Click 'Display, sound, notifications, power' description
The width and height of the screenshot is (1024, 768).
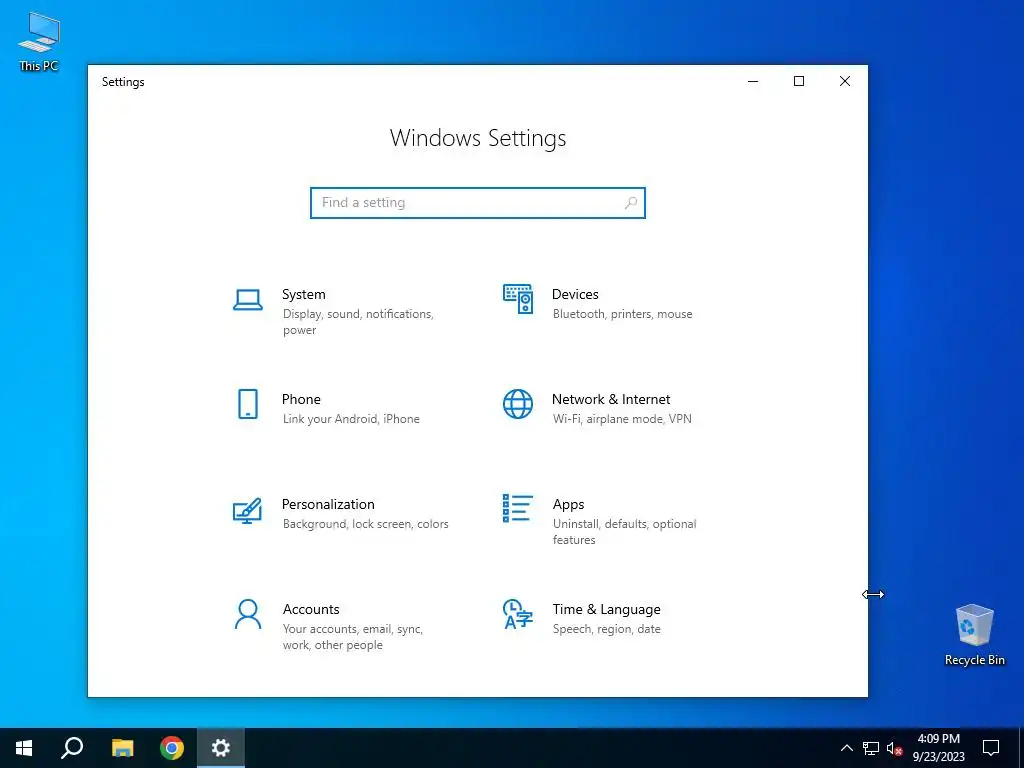pos(359,322)
